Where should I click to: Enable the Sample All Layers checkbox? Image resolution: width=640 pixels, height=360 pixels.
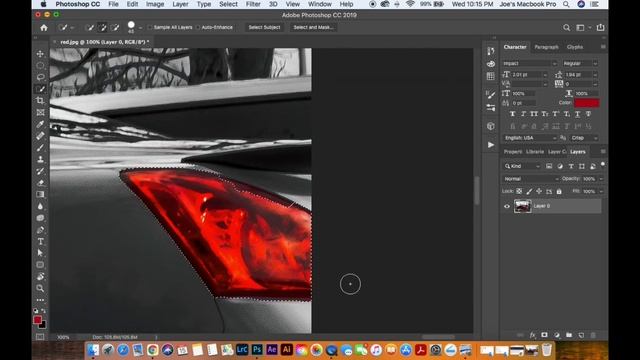click(150, 27)
